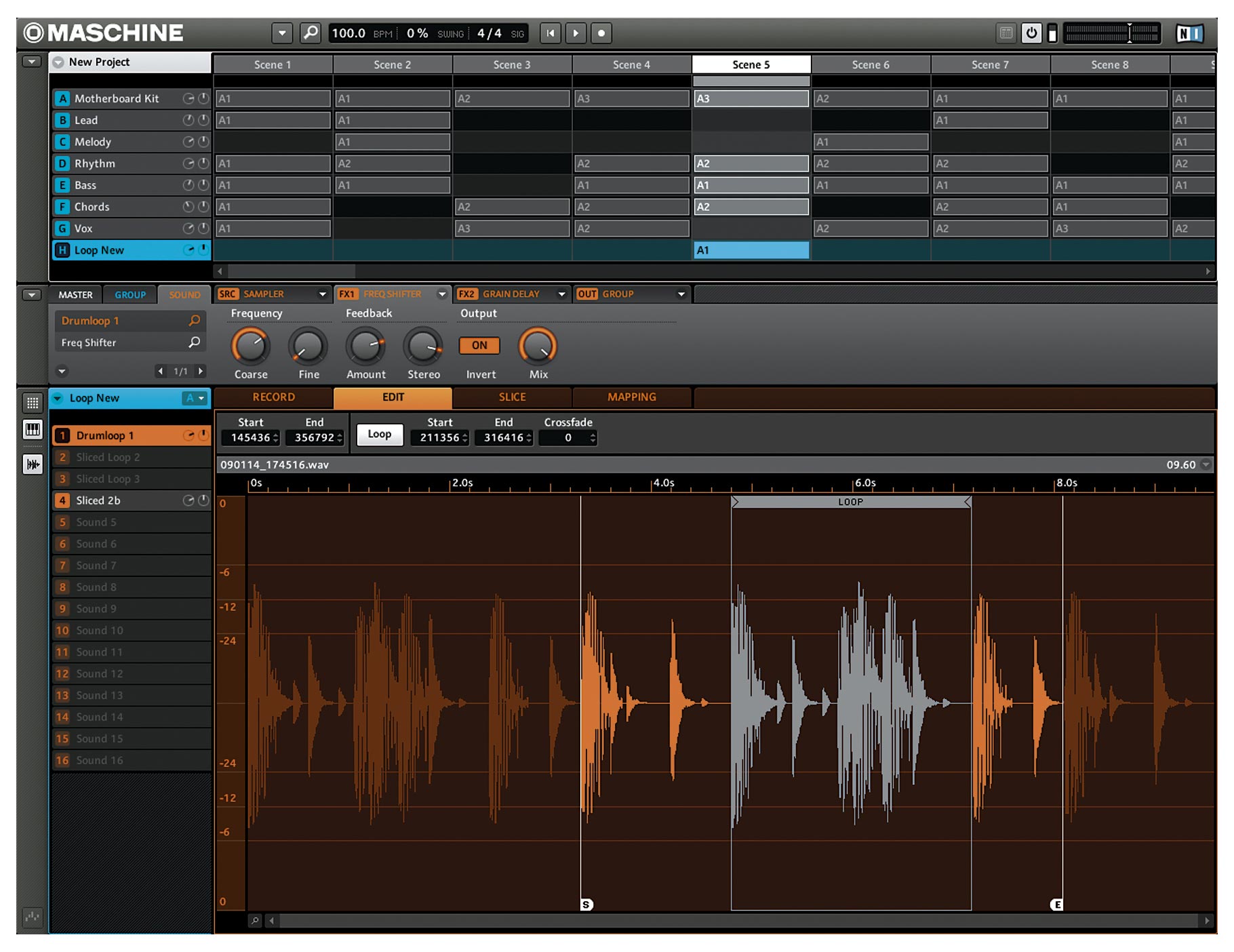Image resolution: width=1234 pixels, height=952 pixels.
Task: Open the FX2 Grain Delay dropdown arrow
Action: 561,294
